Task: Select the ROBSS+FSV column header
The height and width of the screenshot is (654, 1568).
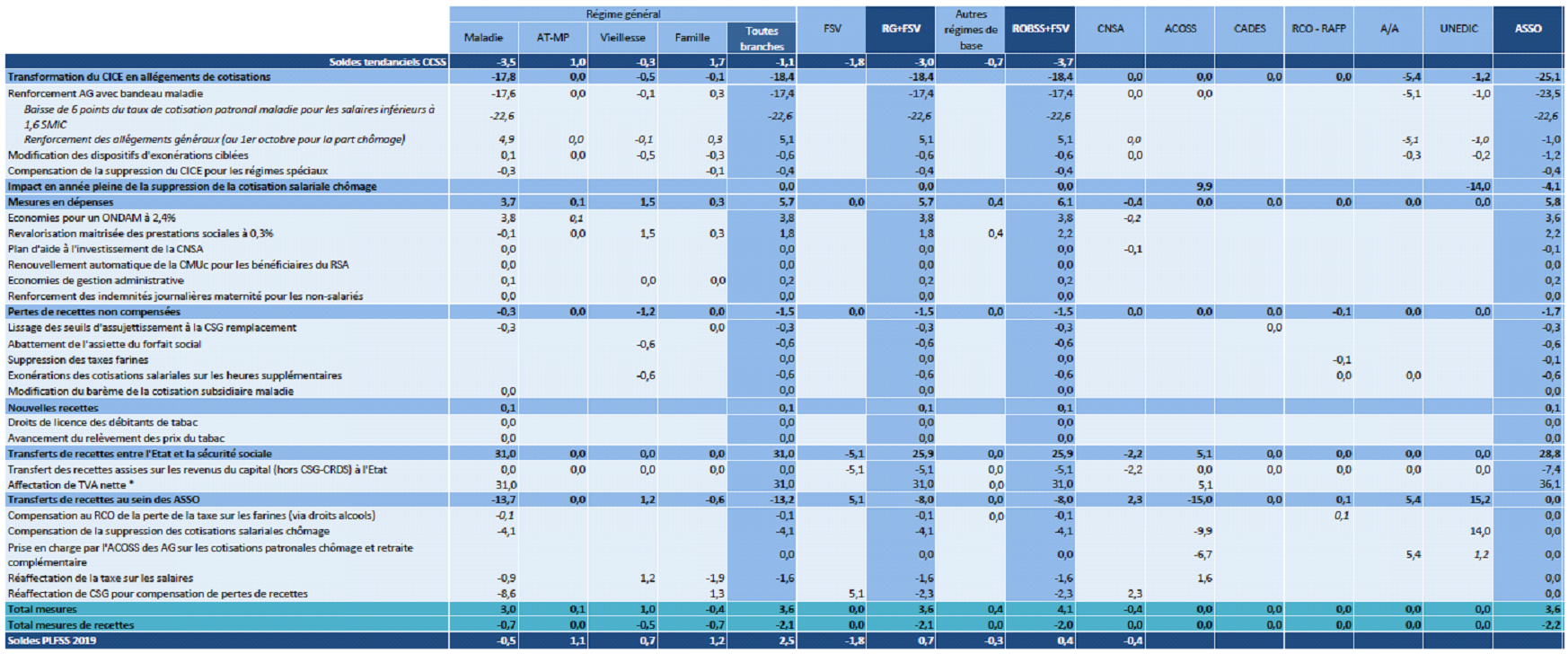Action: (x=1040, y=29)
